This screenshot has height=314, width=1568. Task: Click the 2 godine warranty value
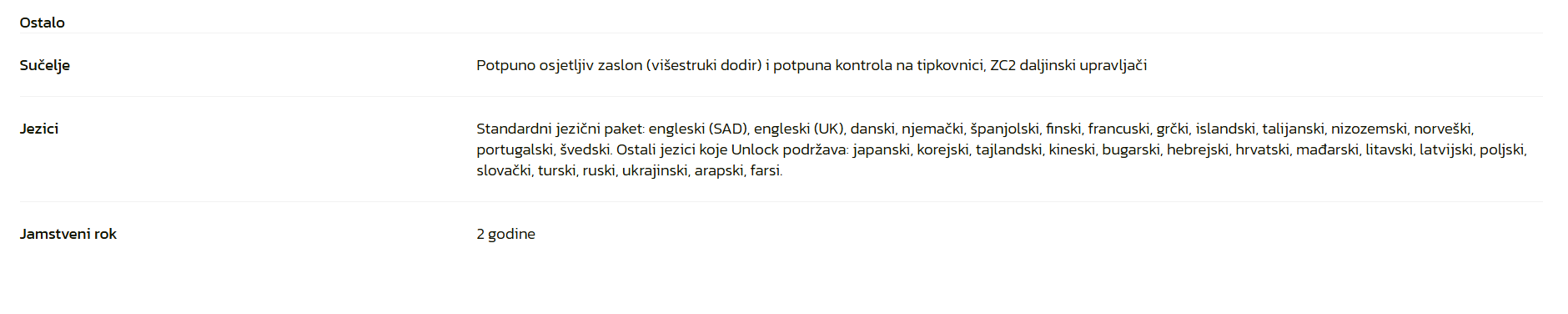point(505,234)
